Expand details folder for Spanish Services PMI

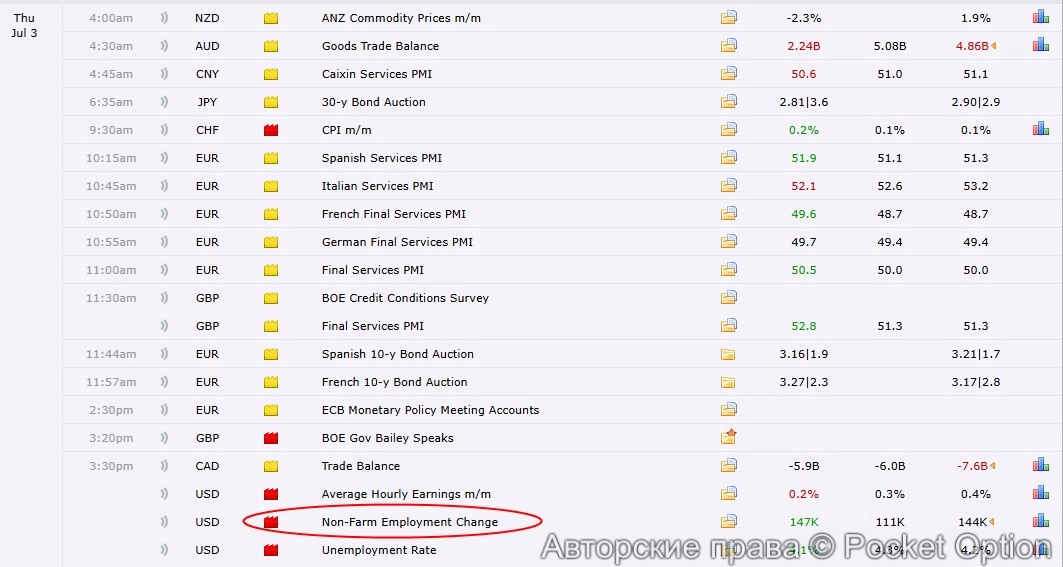pos(729,158)
